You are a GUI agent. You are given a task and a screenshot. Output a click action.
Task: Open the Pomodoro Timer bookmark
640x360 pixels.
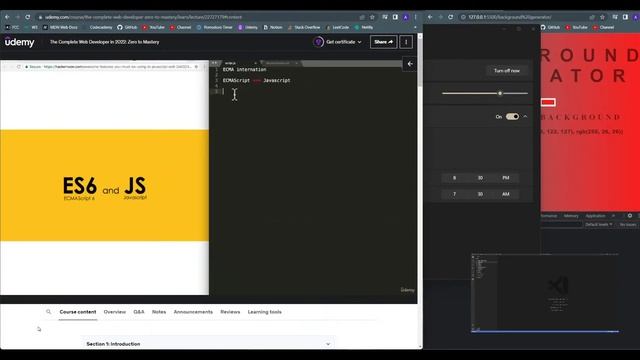tap(214, 27)
